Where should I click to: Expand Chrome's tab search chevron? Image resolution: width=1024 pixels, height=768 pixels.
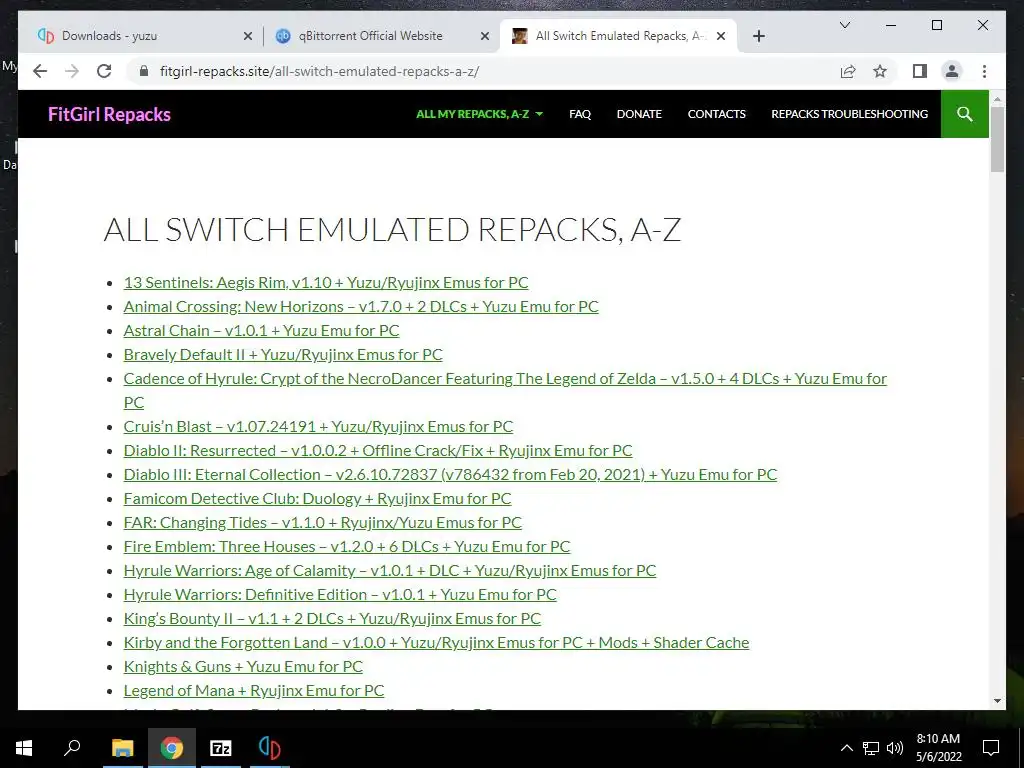click(x=844, y=25)
